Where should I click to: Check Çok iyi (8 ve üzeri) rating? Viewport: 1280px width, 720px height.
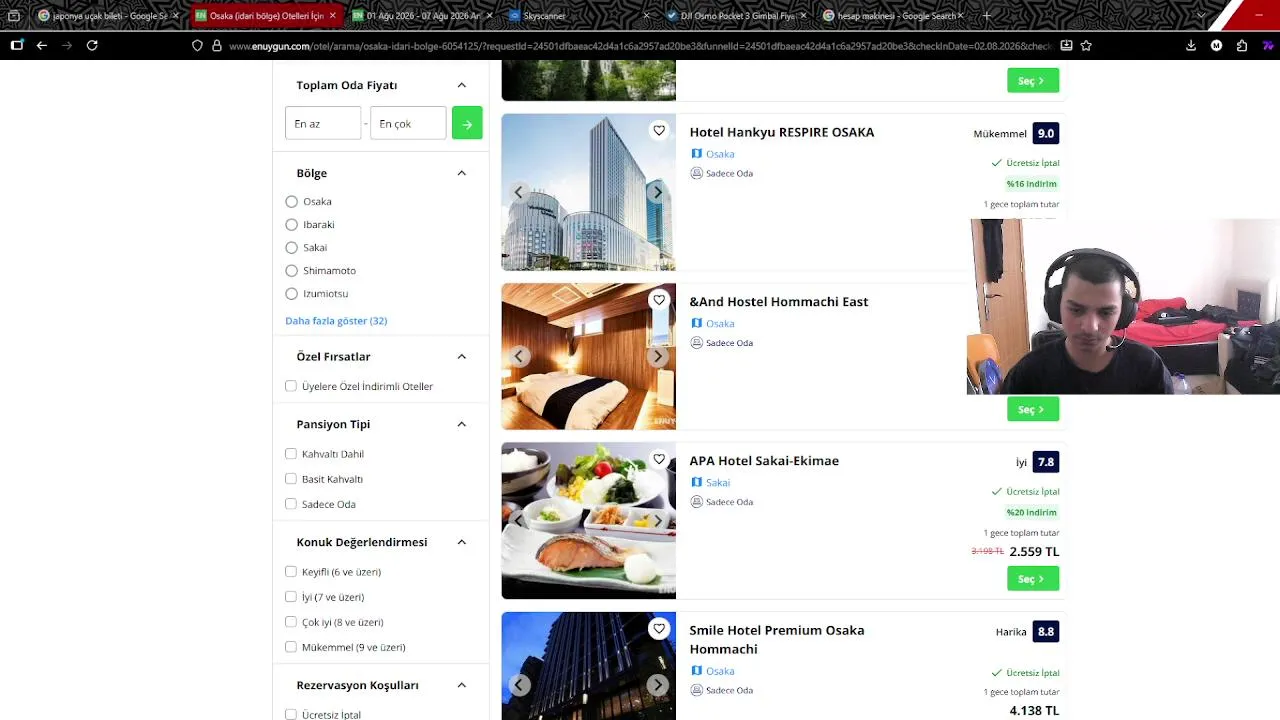291,622
